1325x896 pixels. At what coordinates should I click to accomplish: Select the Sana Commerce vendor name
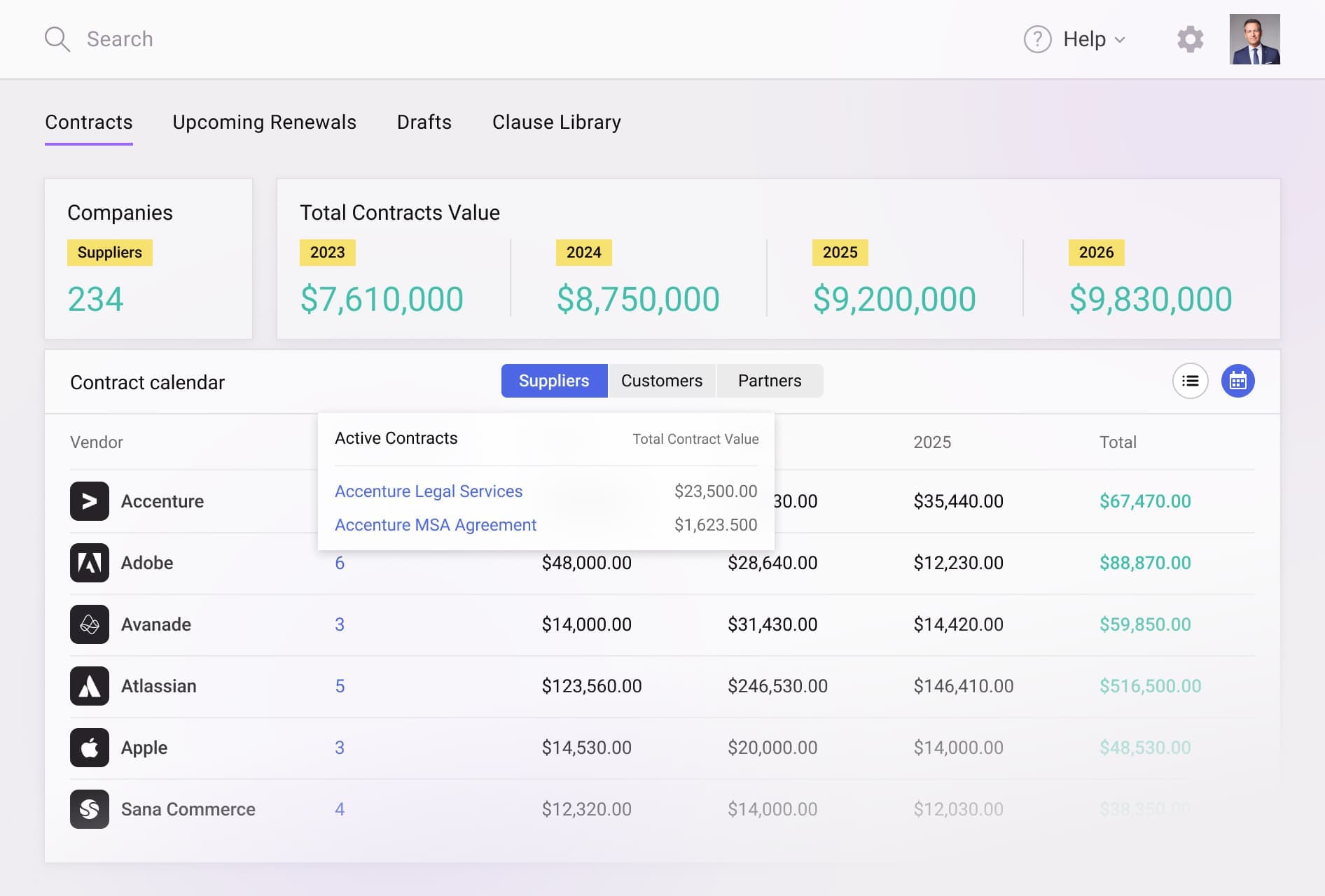pos(188,809)
